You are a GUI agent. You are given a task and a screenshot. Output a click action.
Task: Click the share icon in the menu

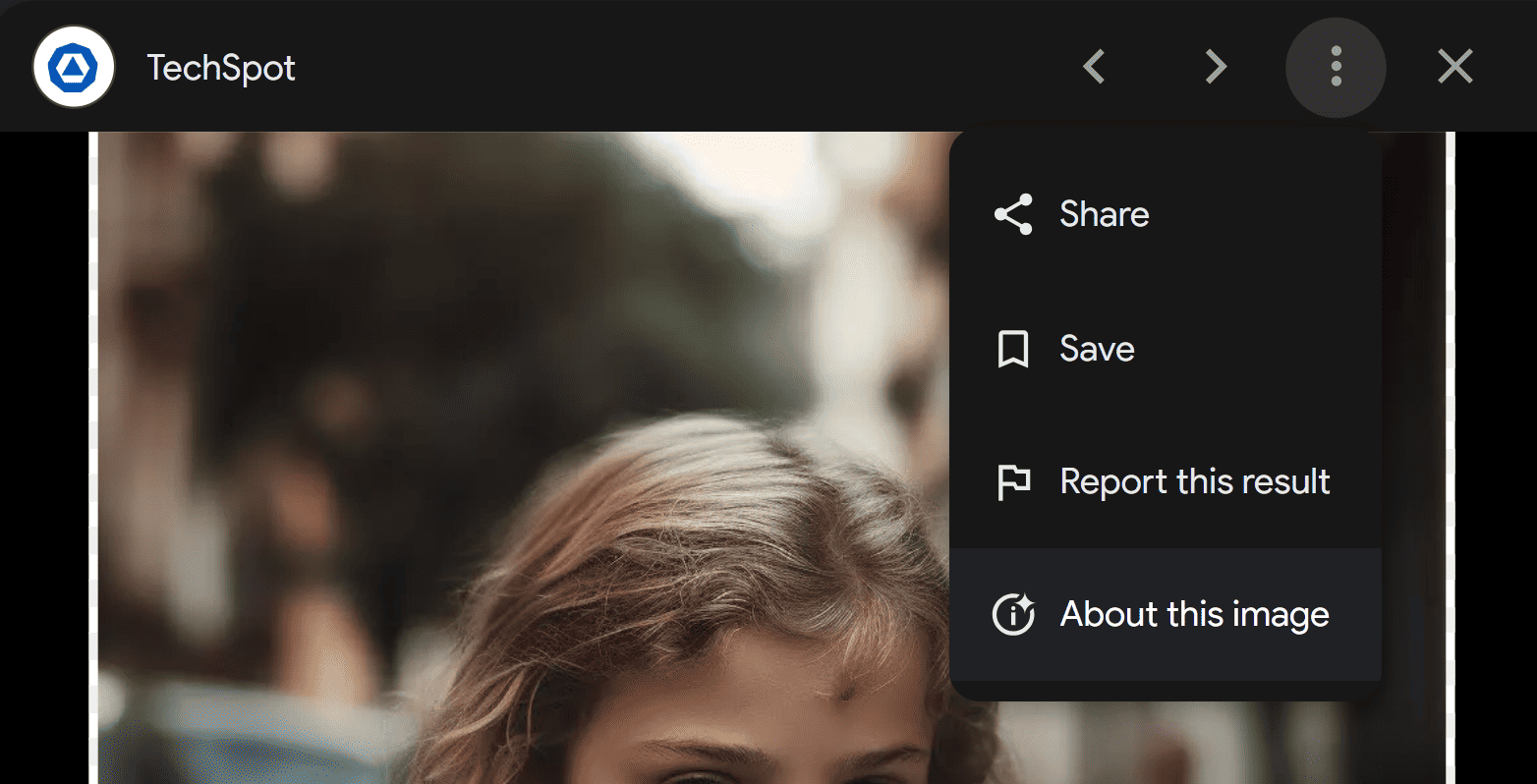pos(1013,214)
